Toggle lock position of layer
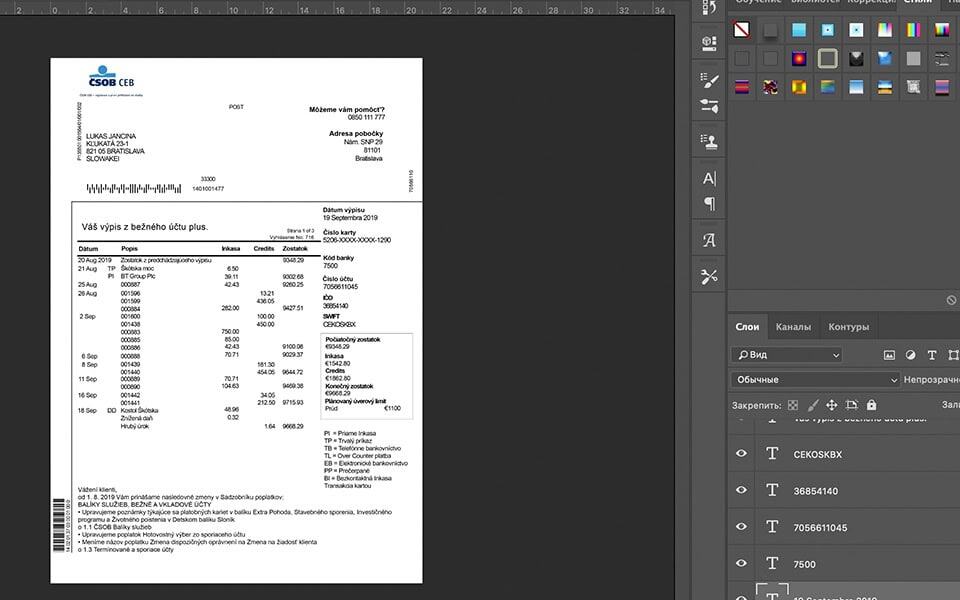 click(x=831, y=405)
